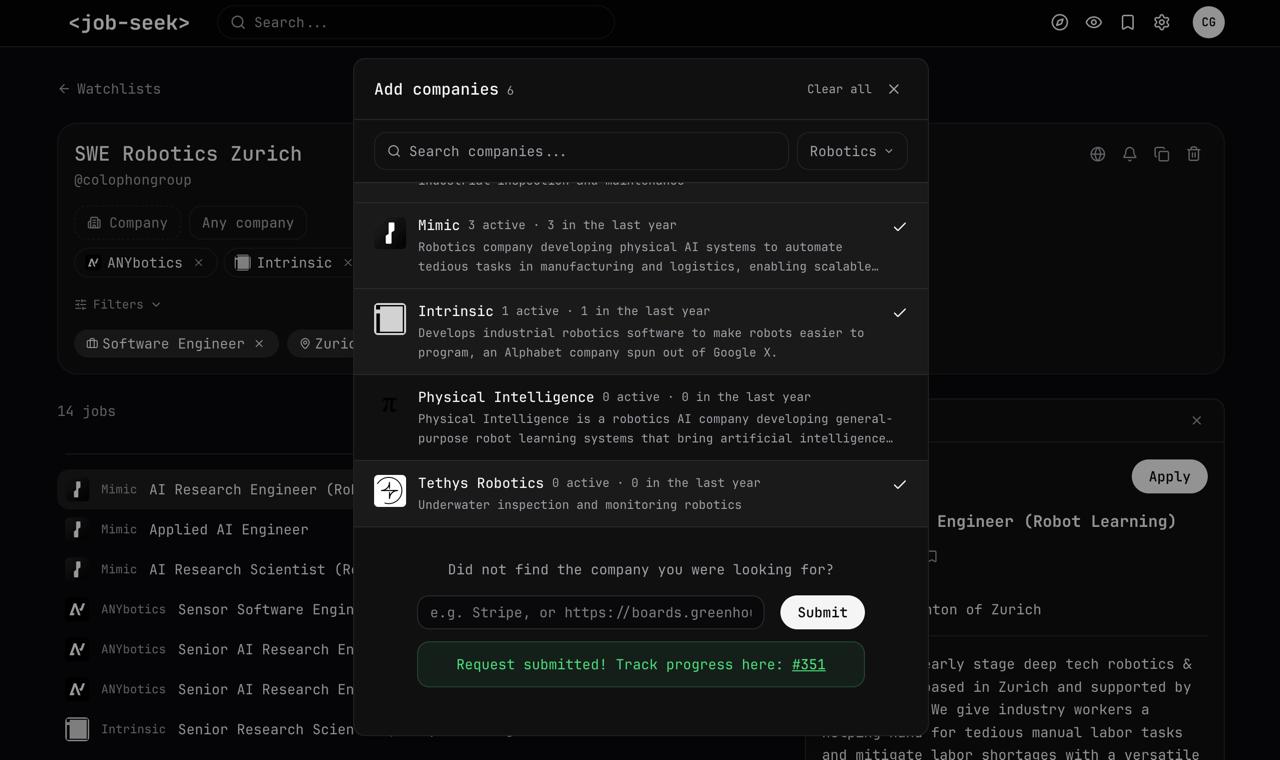Close the Add companies dialog

point(894,89)
